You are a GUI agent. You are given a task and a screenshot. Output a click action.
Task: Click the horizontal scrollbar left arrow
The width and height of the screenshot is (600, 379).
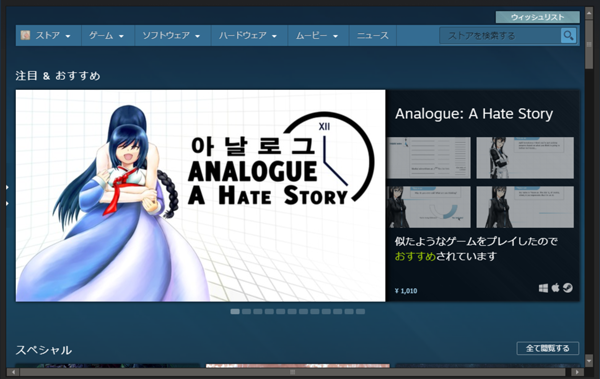tap(13, 372)
